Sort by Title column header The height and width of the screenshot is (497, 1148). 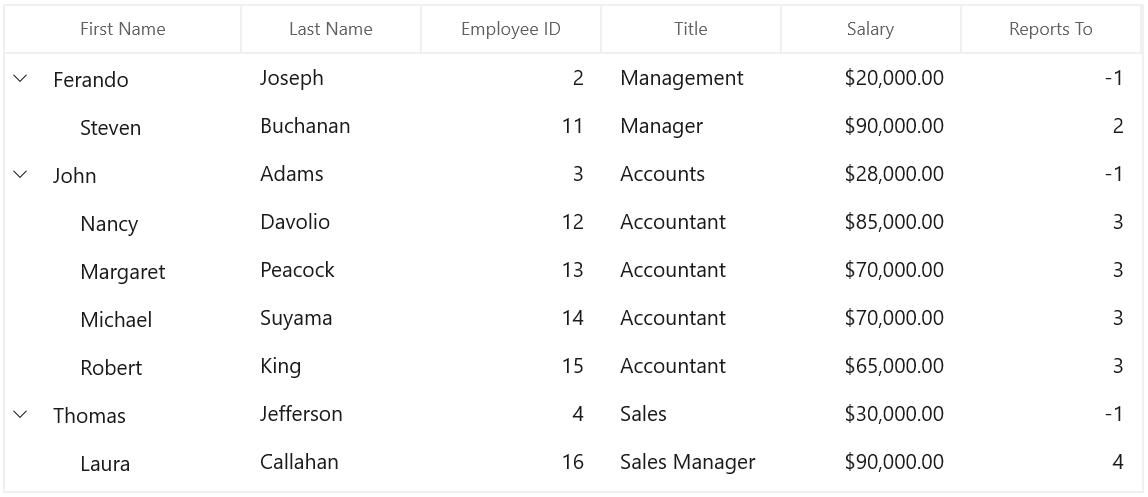point(691,29)
